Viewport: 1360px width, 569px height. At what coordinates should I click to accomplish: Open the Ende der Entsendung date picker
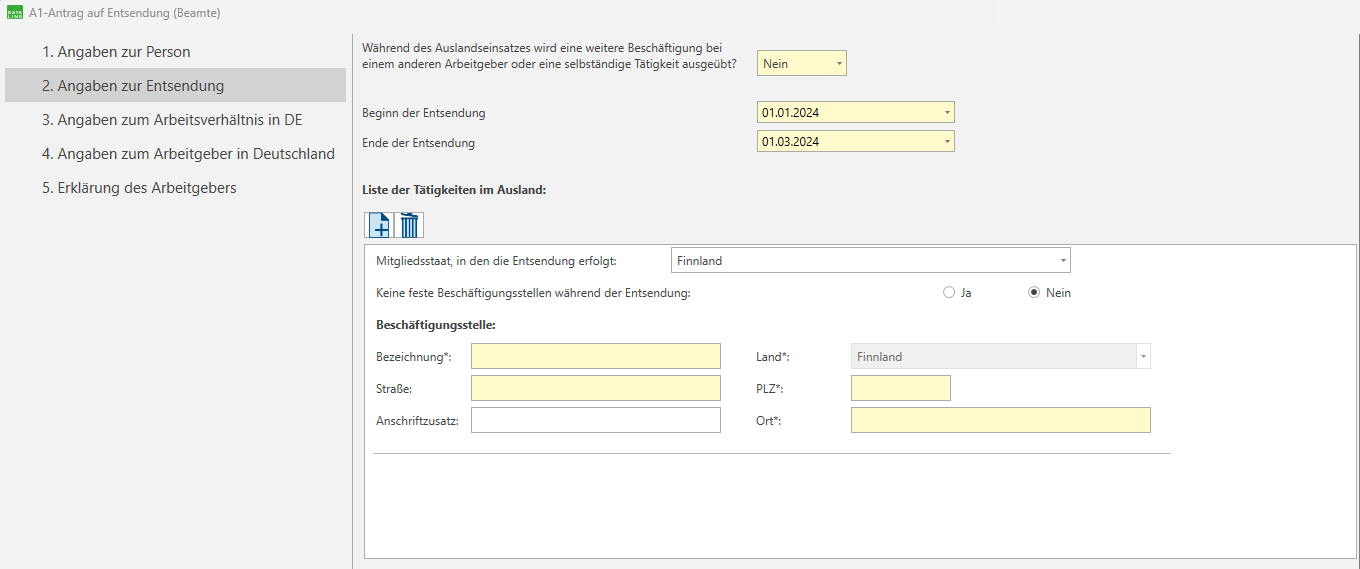pos(946,142)
